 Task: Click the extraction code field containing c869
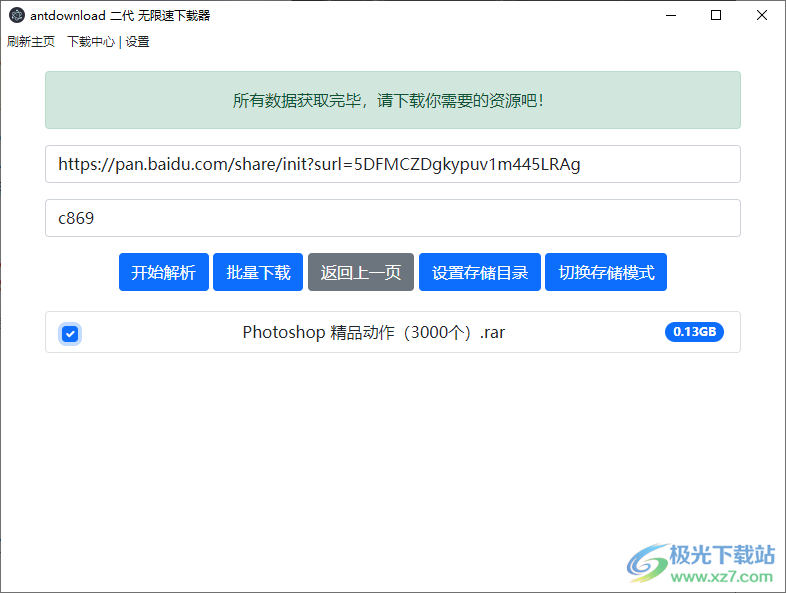pos(392,218)
